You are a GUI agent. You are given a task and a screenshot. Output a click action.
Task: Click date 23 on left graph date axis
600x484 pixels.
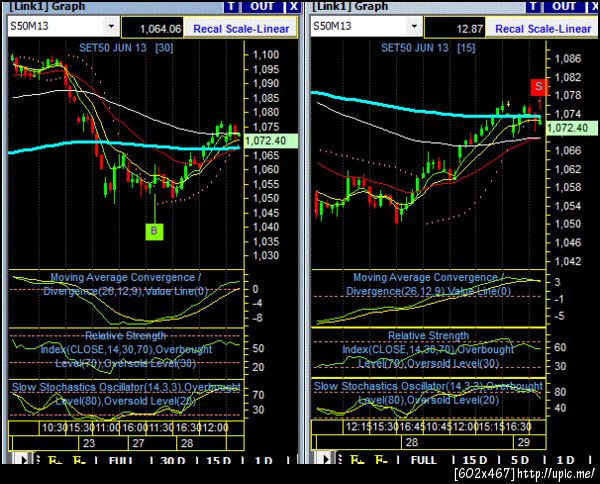(89, 443)
